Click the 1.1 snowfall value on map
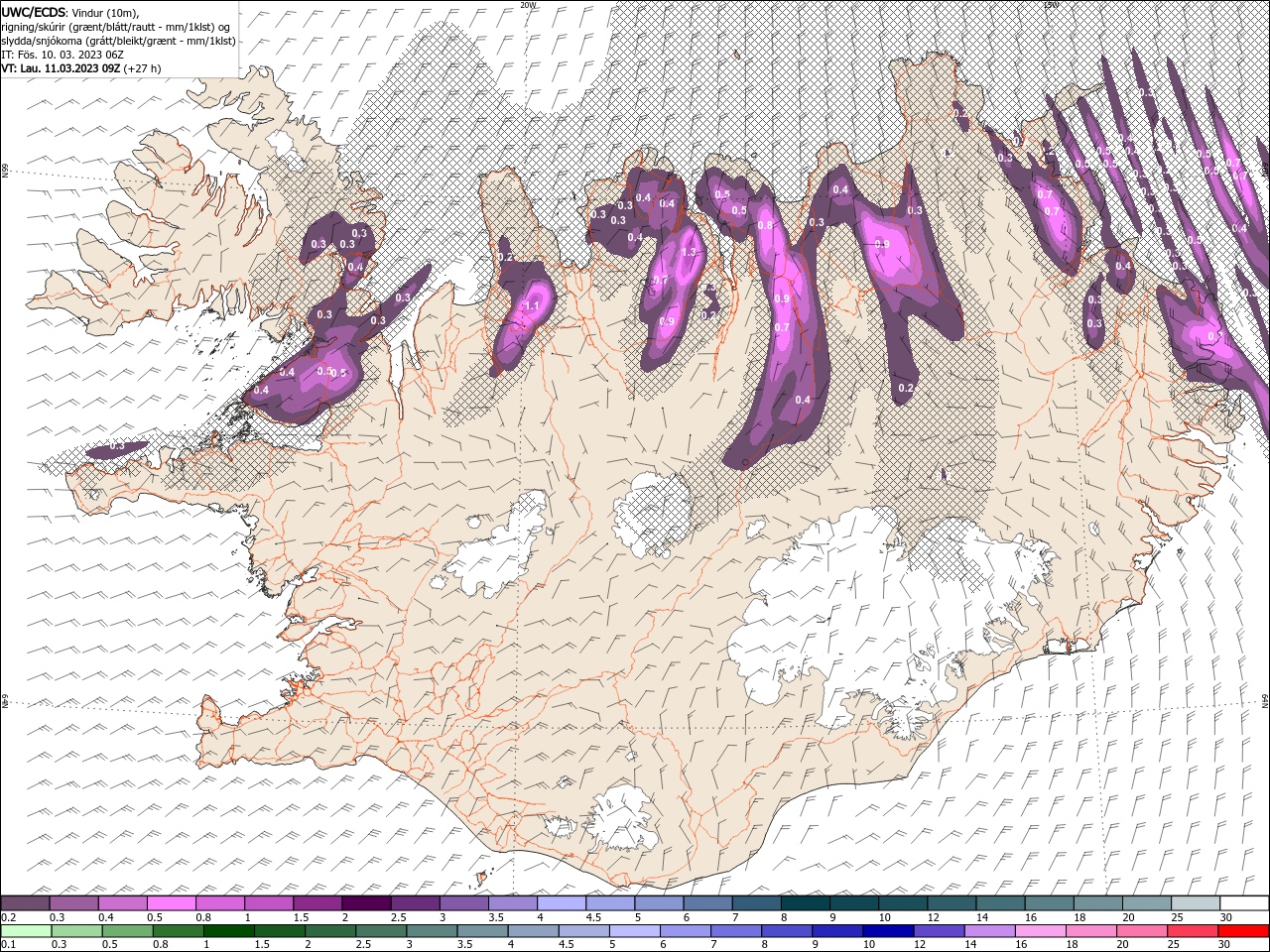The height and width of the screenshot is (952, 1270). coord(531,306)
